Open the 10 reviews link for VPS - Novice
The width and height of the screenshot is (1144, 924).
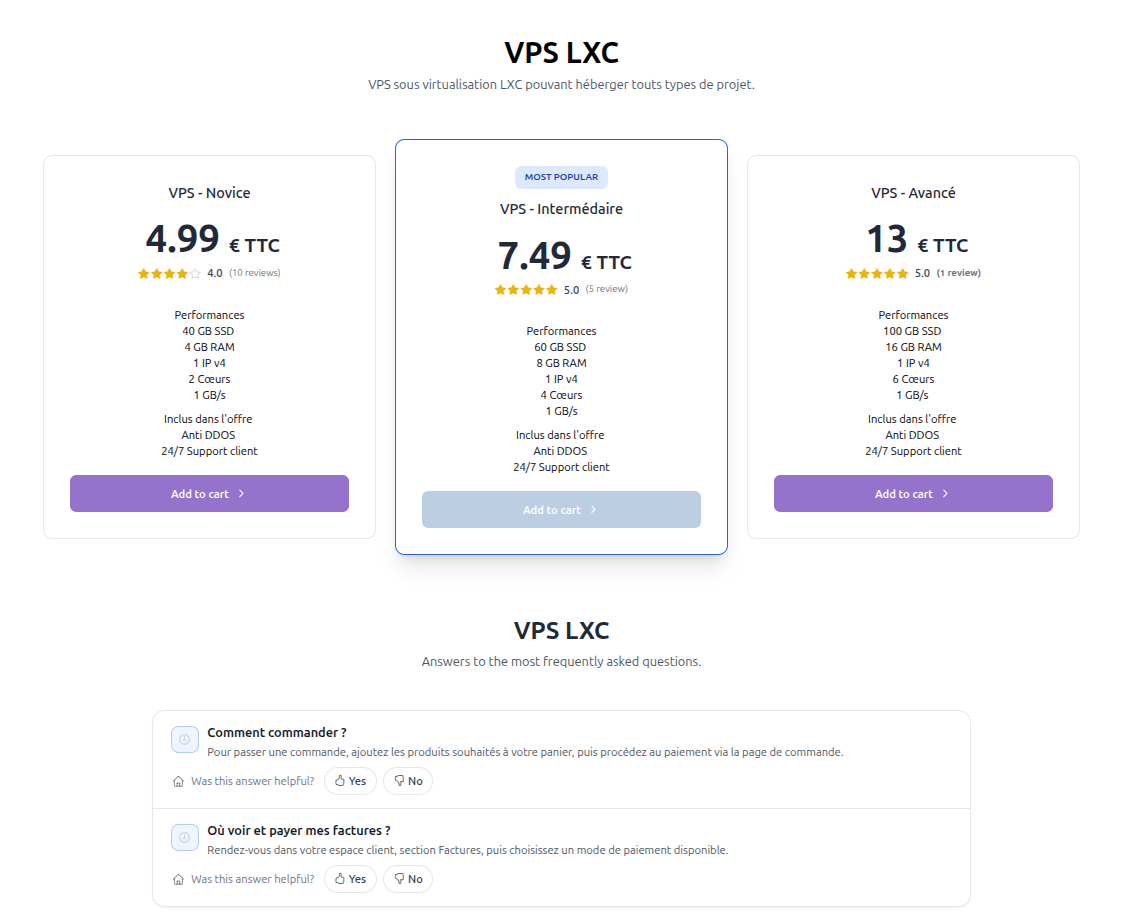[255, 272]
